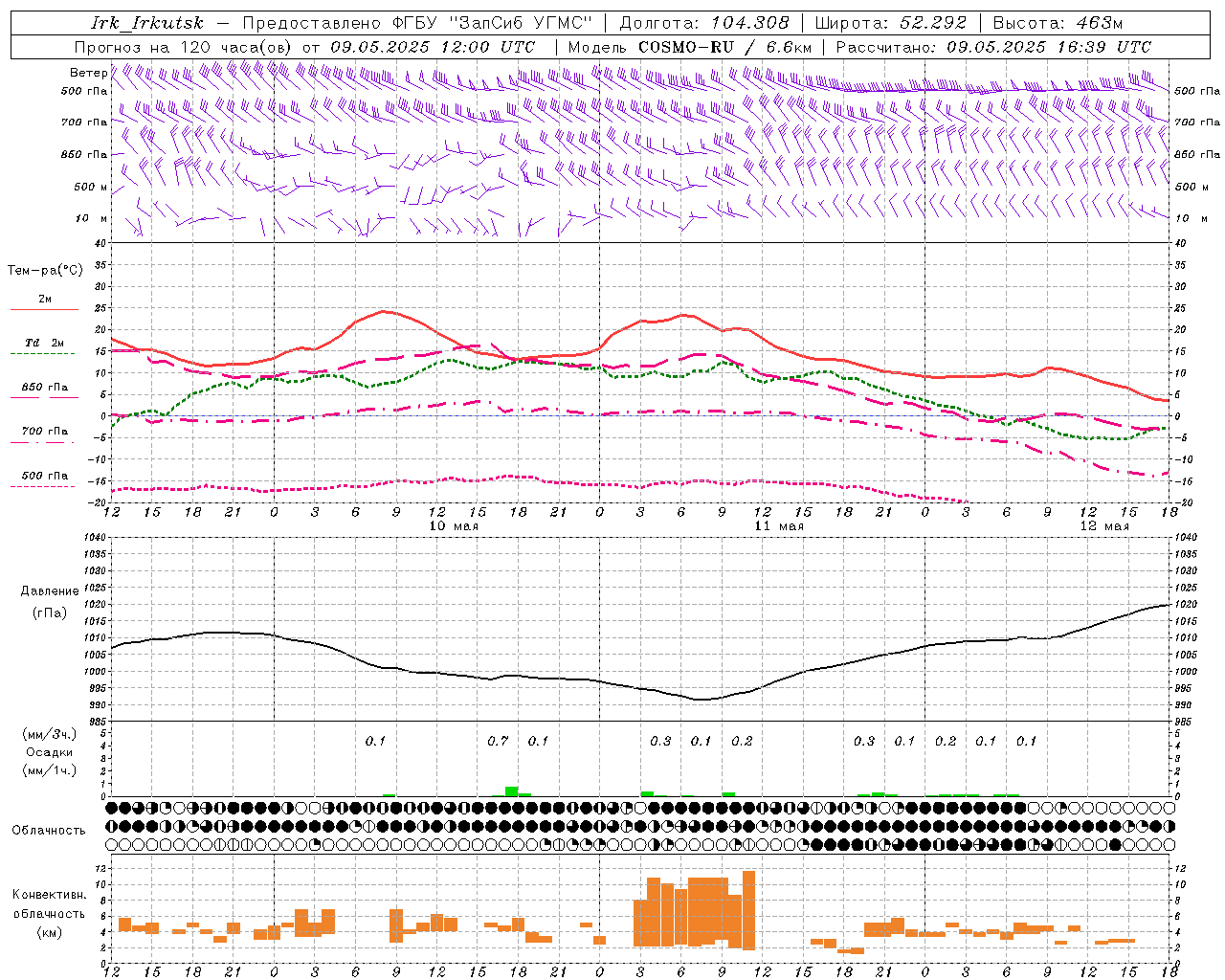Image resolution: width=1225 pixels, height=980 pixels.
Task: Click the 700 гПа temperature legend line
Action: pos(44,441)
